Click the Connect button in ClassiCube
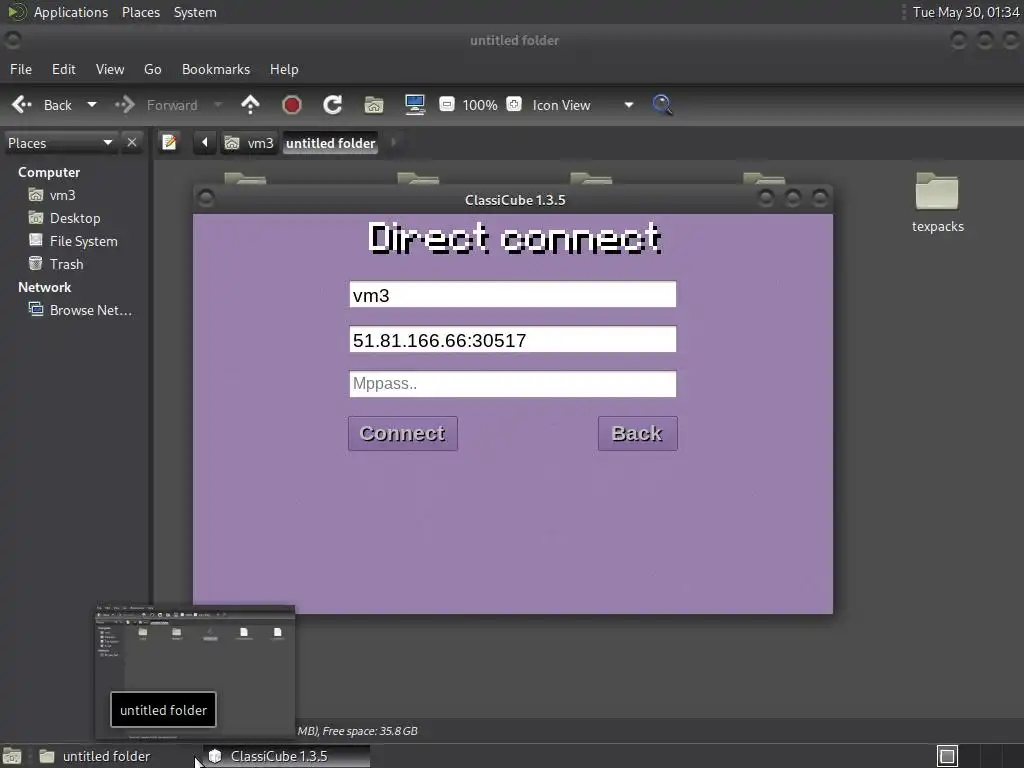Image resolution: width=1024 pixels, height=768 pixels. (402, 434)
